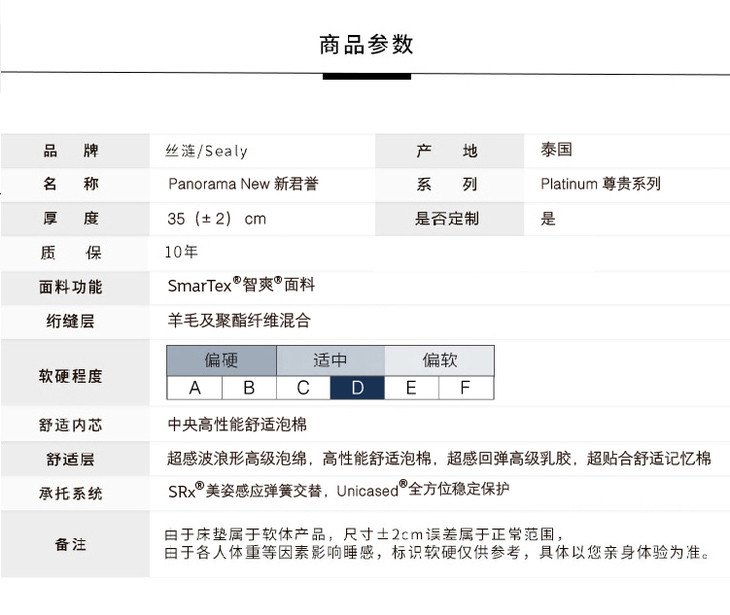Click brand value 丝涟/Sealy

(x=206, y=151)
